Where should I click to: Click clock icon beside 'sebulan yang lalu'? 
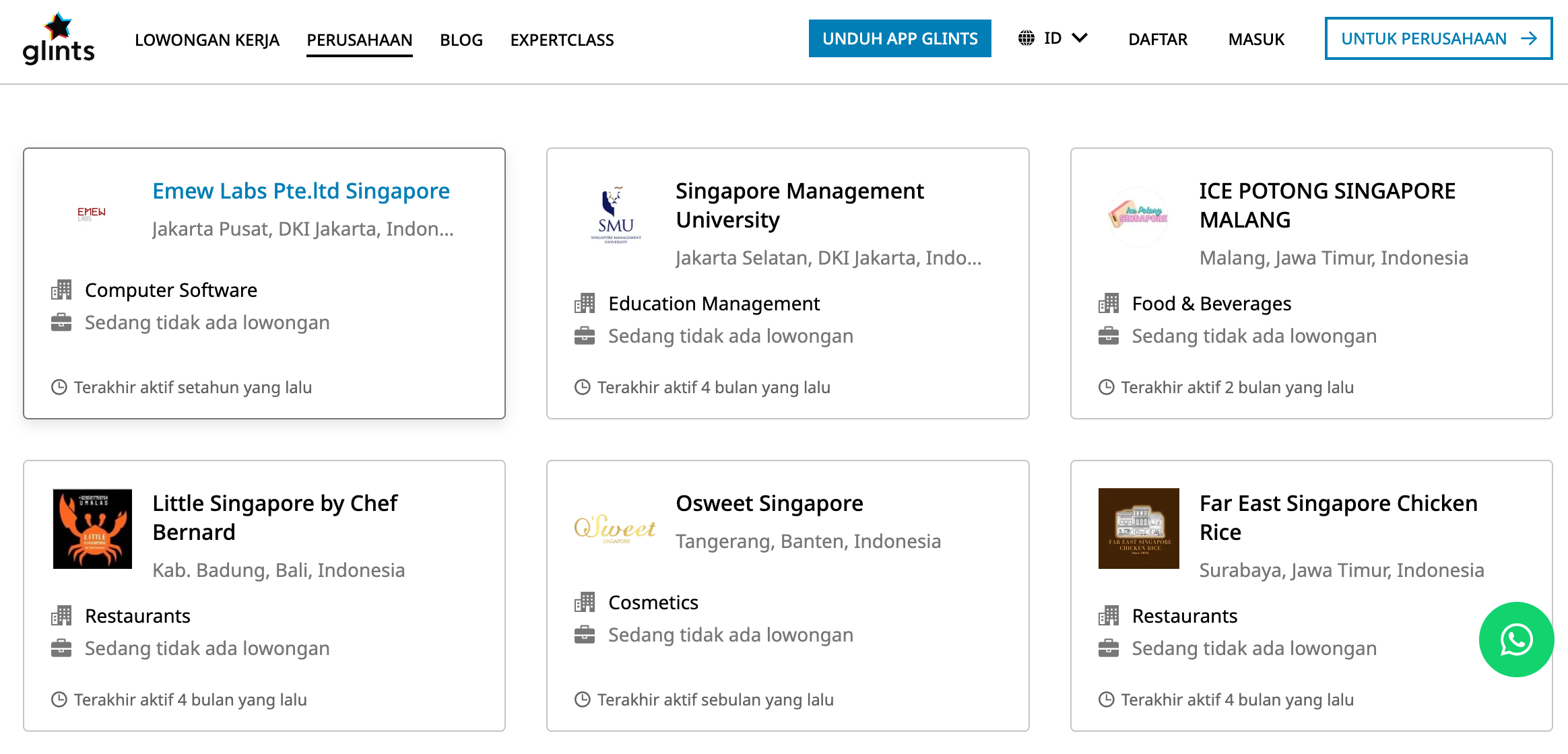[x=583, y=699]
